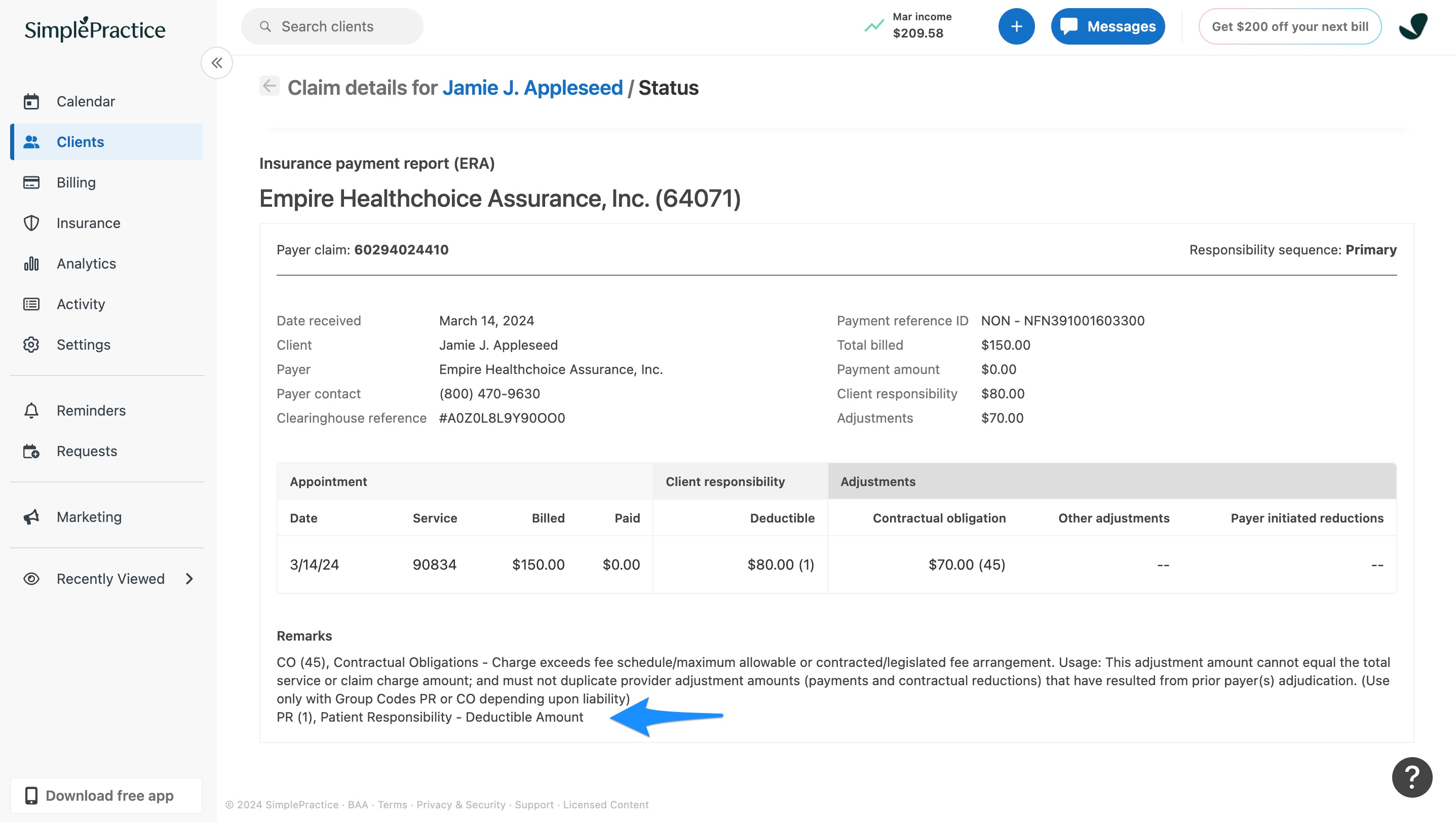Click the Reminders bell icon
This screenshot has height=822, width=1456.
pyautogui.click(x=31, y=410)
